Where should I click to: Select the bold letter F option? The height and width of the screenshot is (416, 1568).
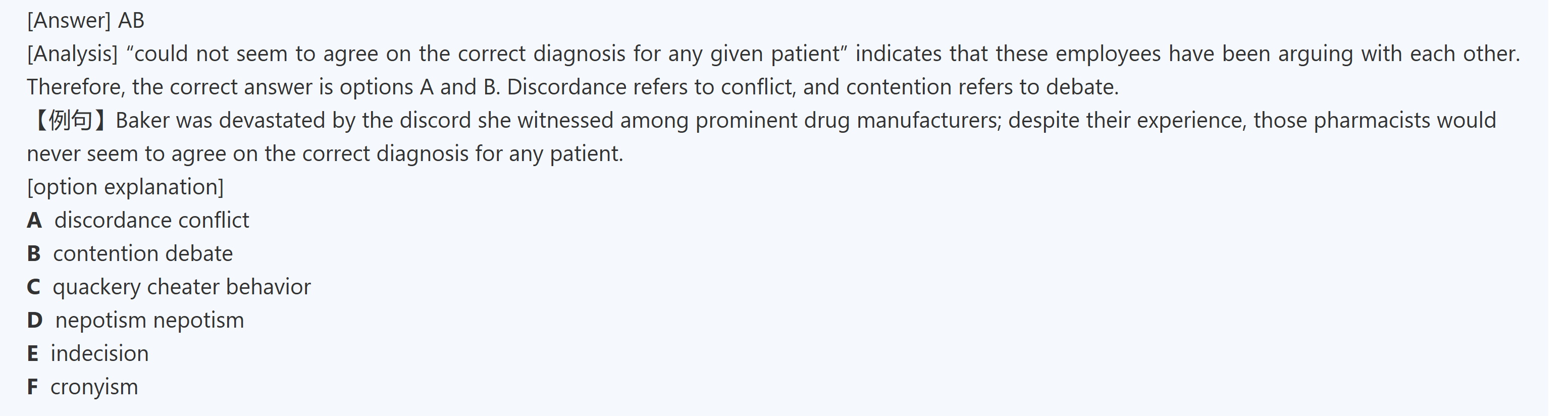pos(32,387)
